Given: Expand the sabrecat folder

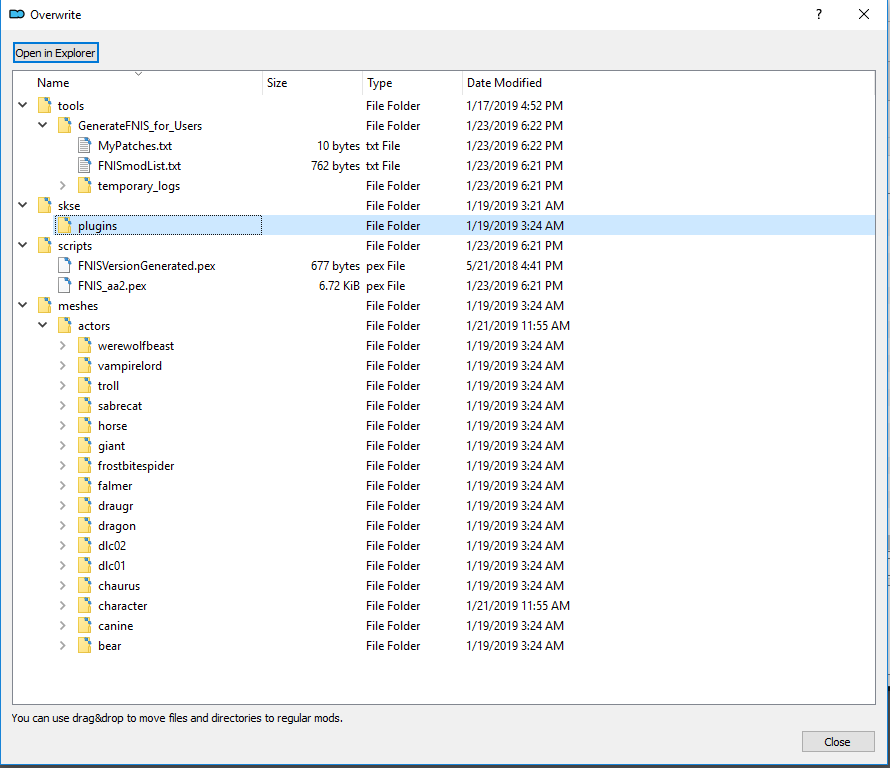Looking at the screenshot, I should 62,405.
